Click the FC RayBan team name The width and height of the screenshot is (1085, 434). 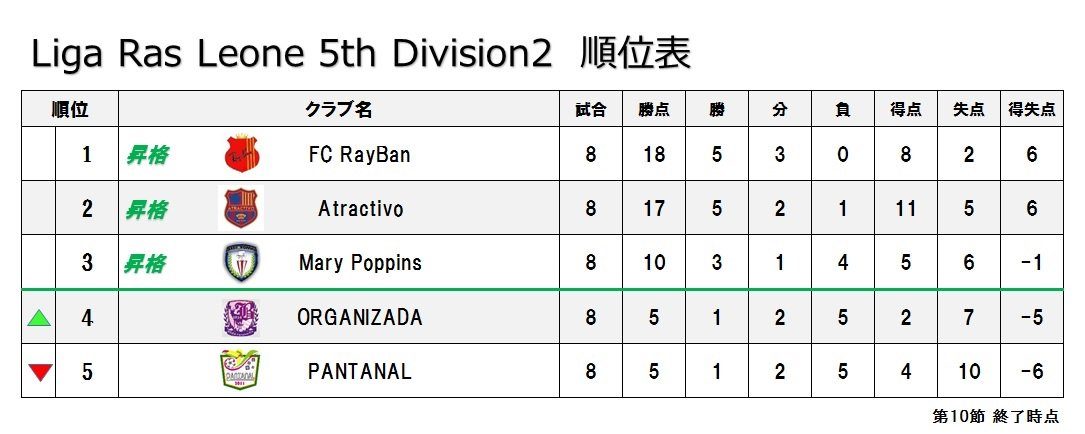359,154
